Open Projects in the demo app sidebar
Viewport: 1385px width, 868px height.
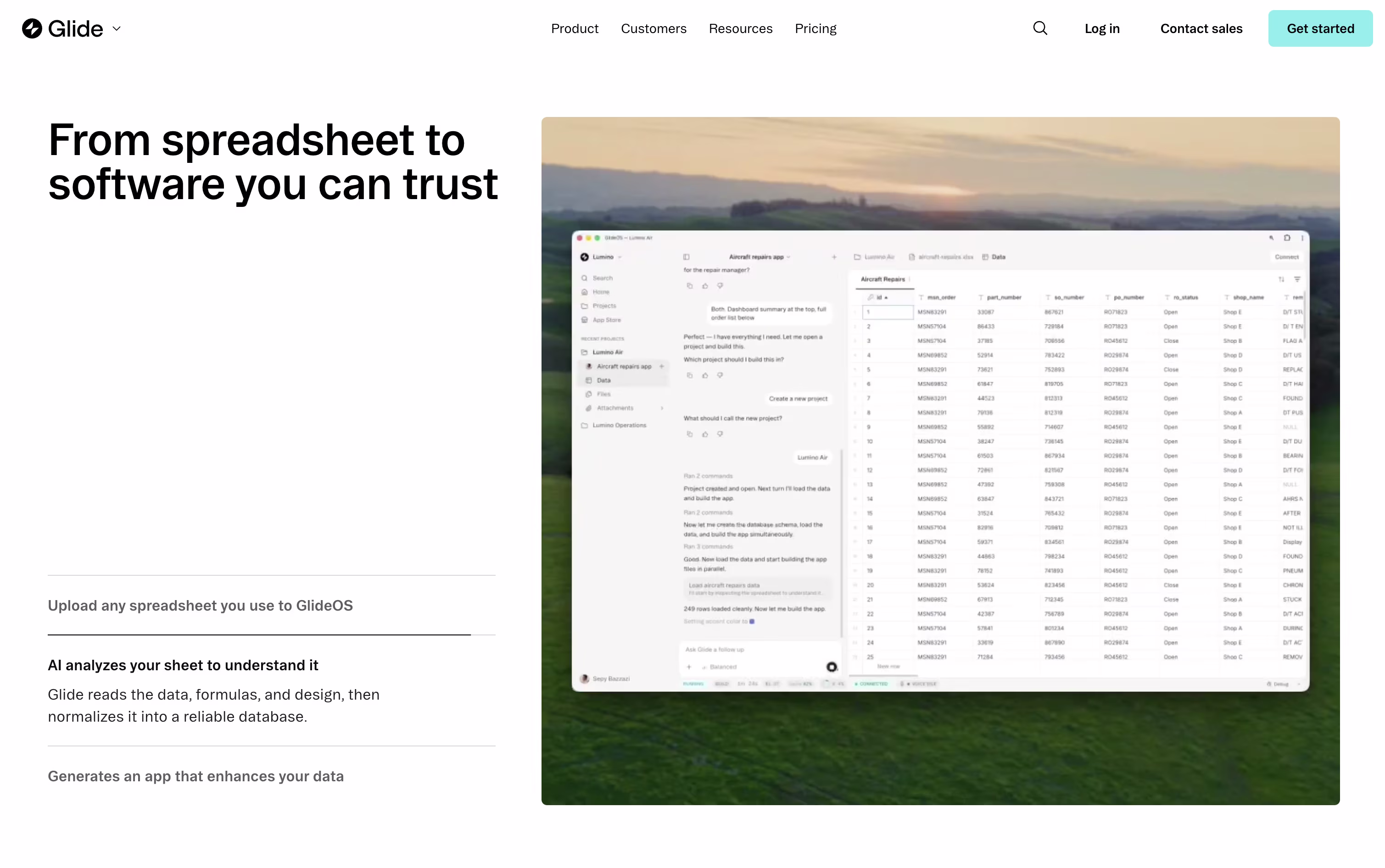click(598, 306)
